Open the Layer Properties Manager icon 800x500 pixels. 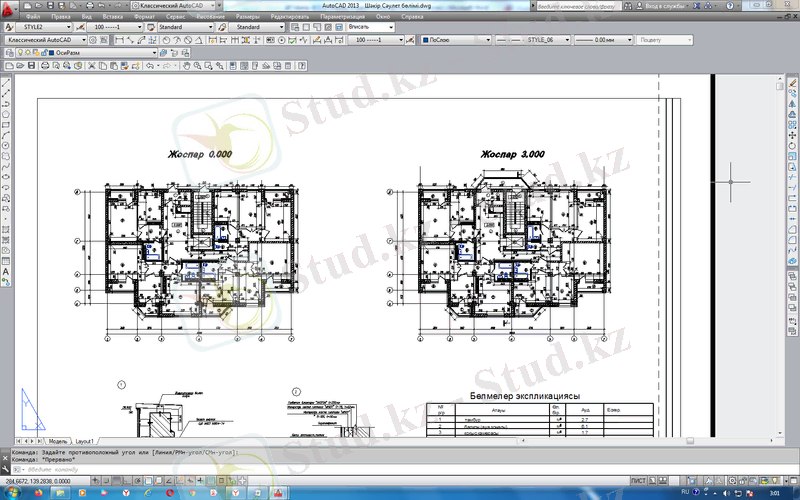(x=9, y=53)
